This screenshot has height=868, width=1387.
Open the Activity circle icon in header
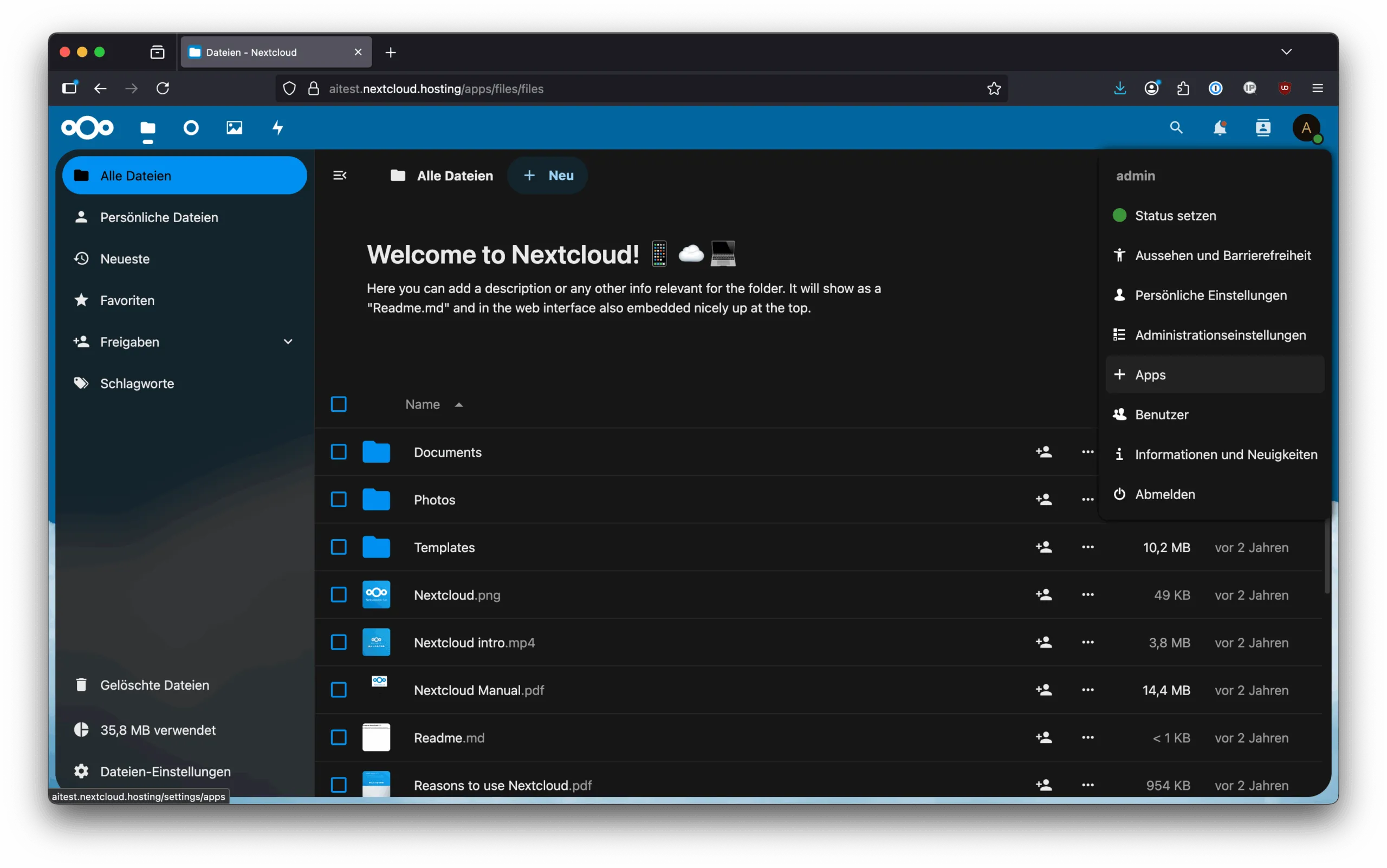tap(191, 127)
